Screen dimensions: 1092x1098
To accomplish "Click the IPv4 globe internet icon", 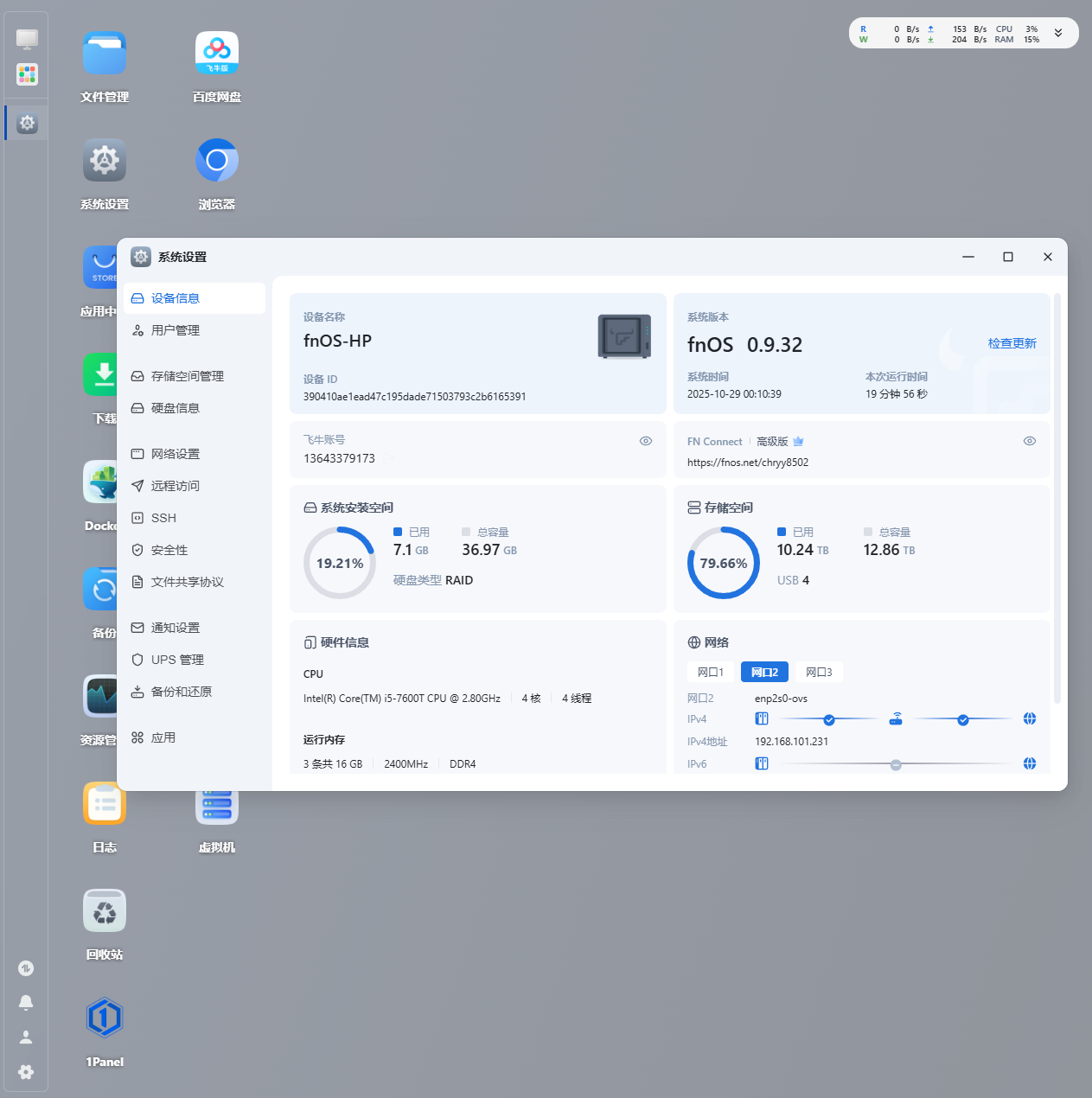I will pos(1030,718).
